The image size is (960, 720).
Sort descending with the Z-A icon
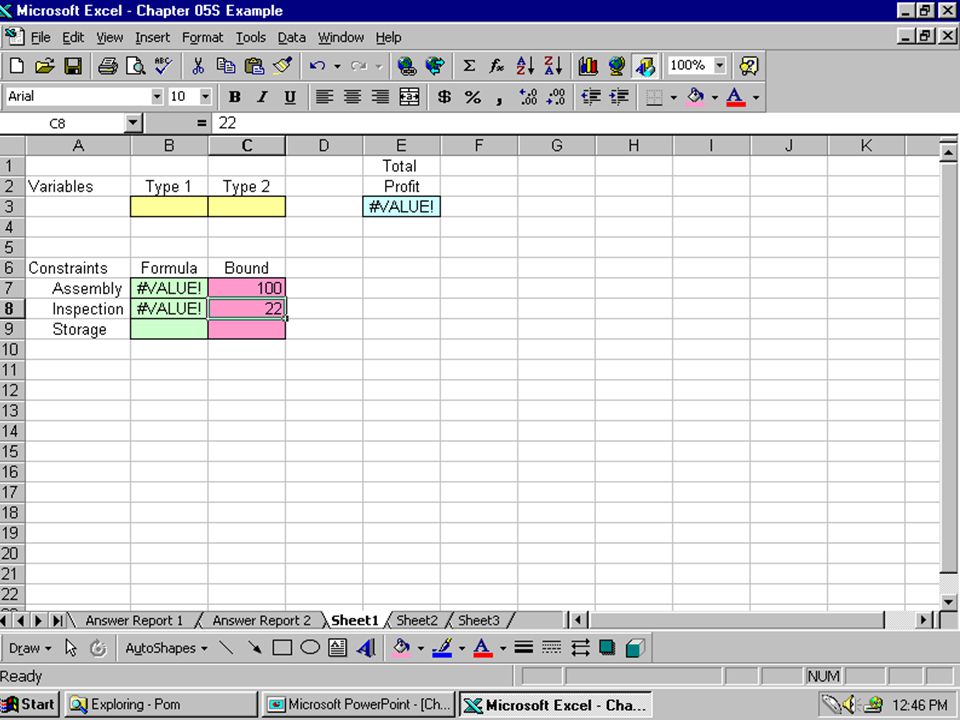[x=553, y=66]
